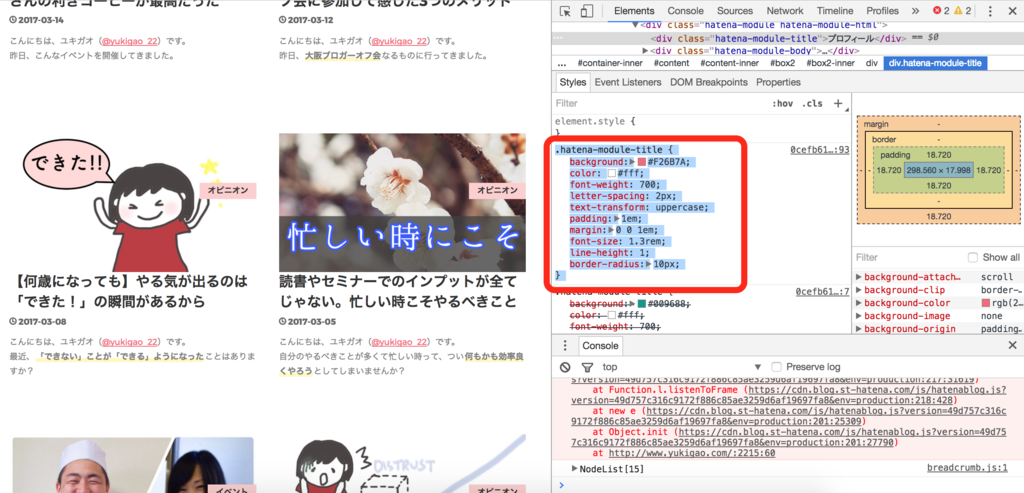1024x493 pixels.
Task: Open the http://www.yukigao.com/:2215:60 link
Action: (x=692, y=453)
